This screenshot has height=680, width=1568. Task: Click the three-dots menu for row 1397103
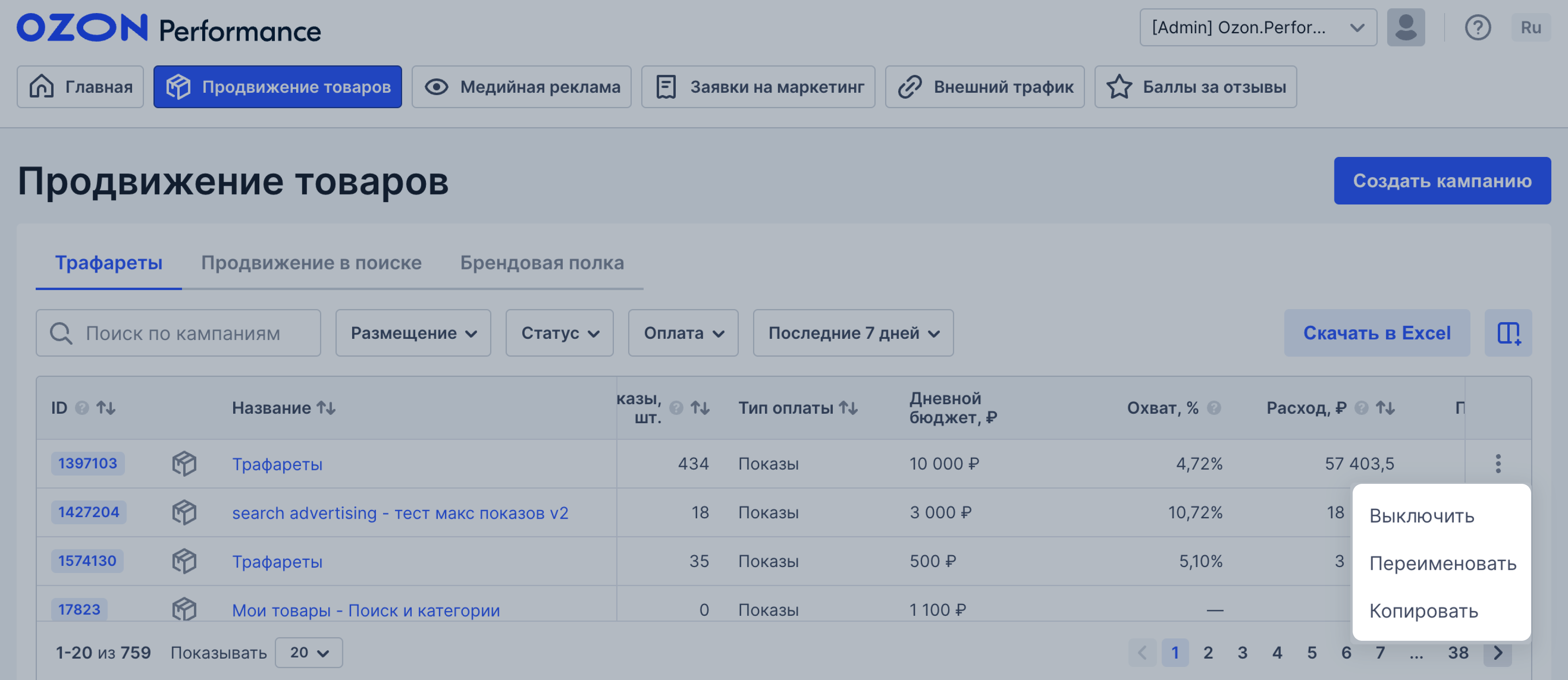pos(1498,464)
